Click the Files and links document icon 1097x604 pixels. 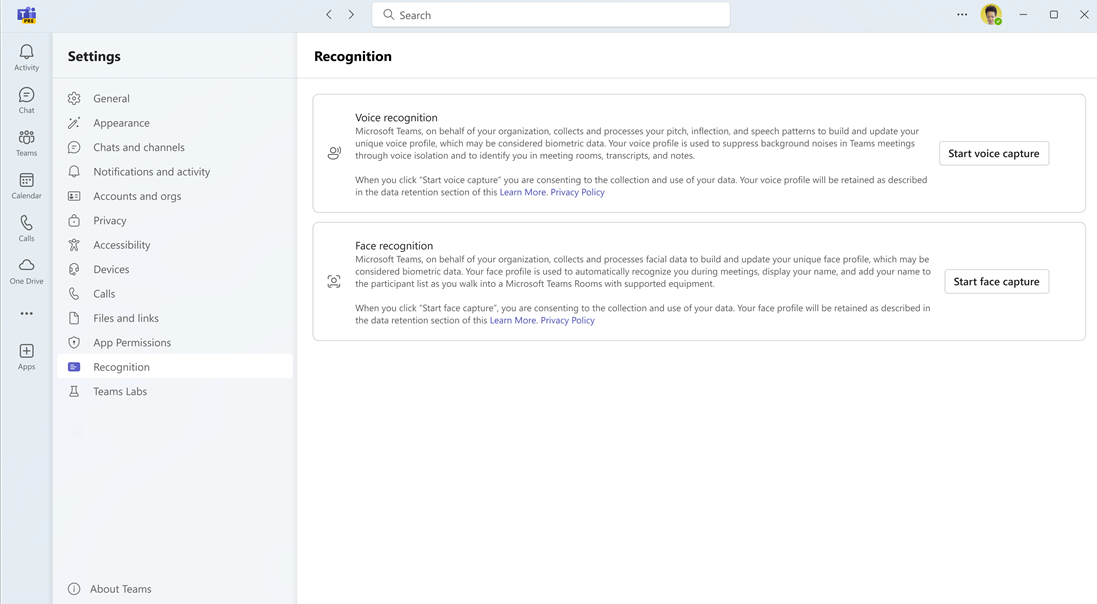(74, 318)
